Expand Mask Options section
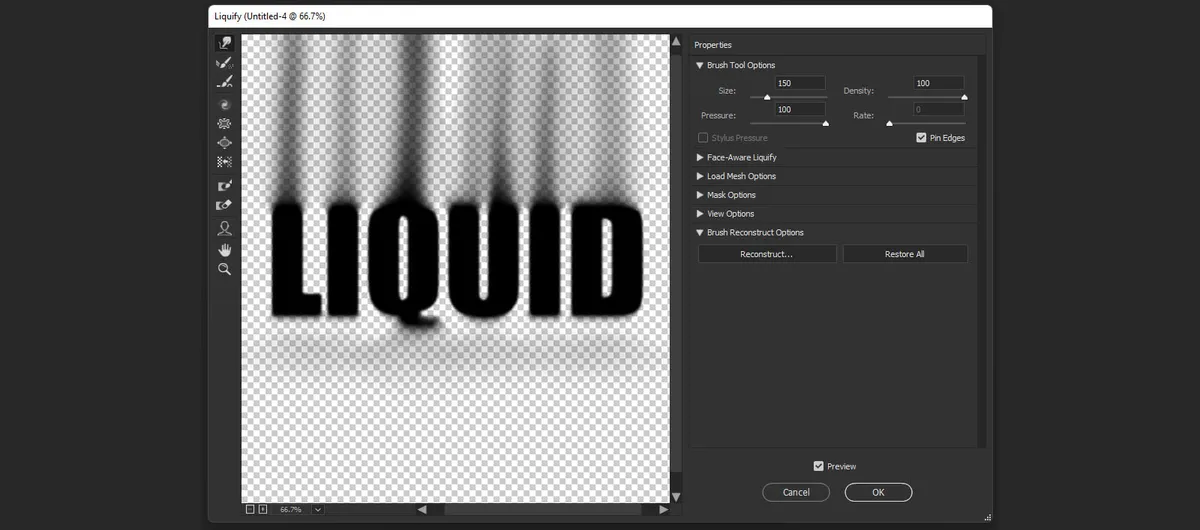The width and height of the screenshot is (1200, 530). [700, 195]
